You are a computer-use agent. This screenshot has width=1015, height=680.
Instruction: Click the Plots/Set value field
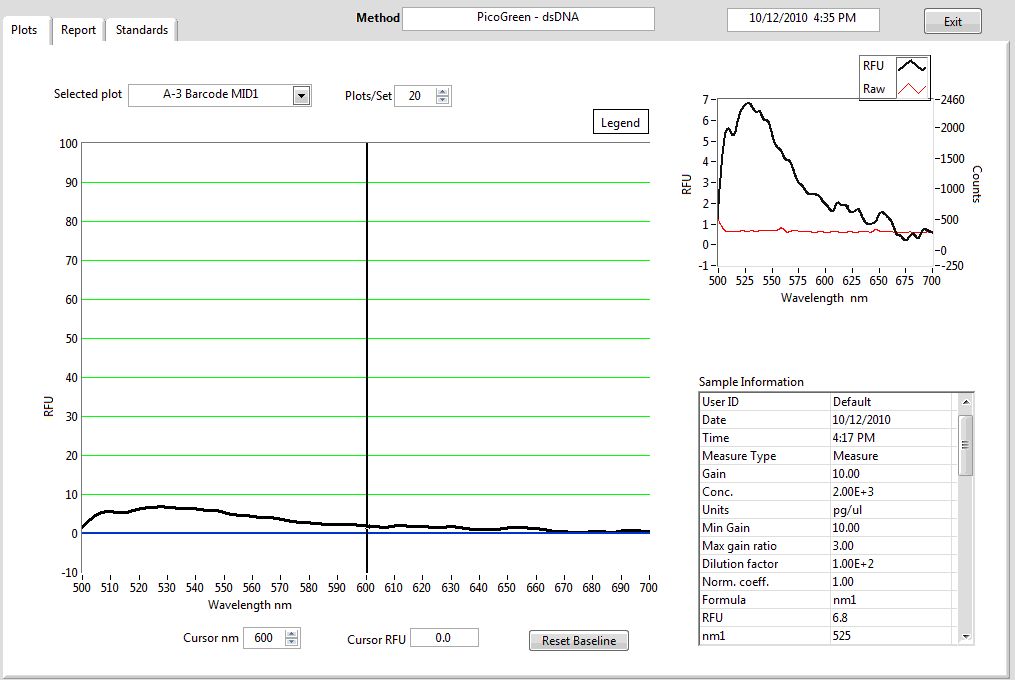[x=415, y=96]
